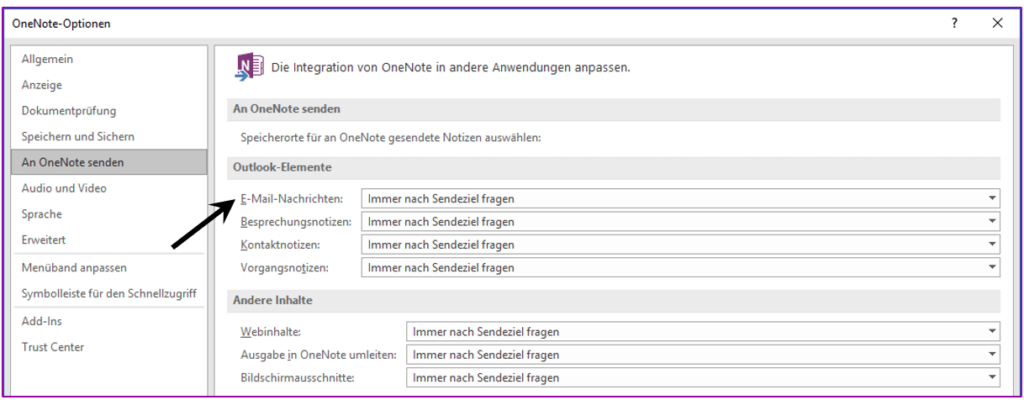Screen dimensions: 1024x400
Task: Close the OneNote-Optionen dialog
Action: [997, 24]
